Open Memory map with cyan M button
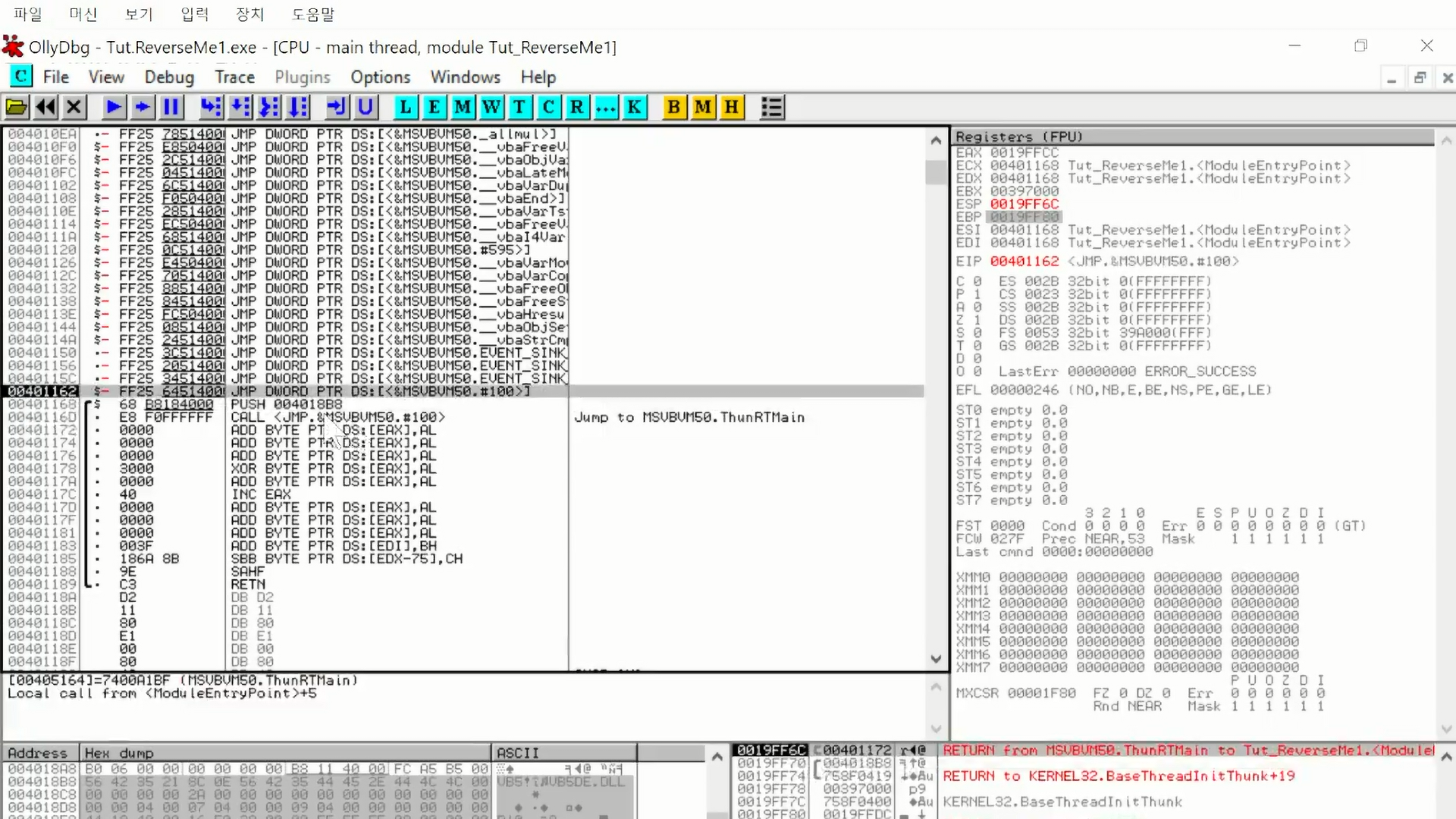Screen dimensions: 1456x819 pyautogui.click(x=463, y=108)
